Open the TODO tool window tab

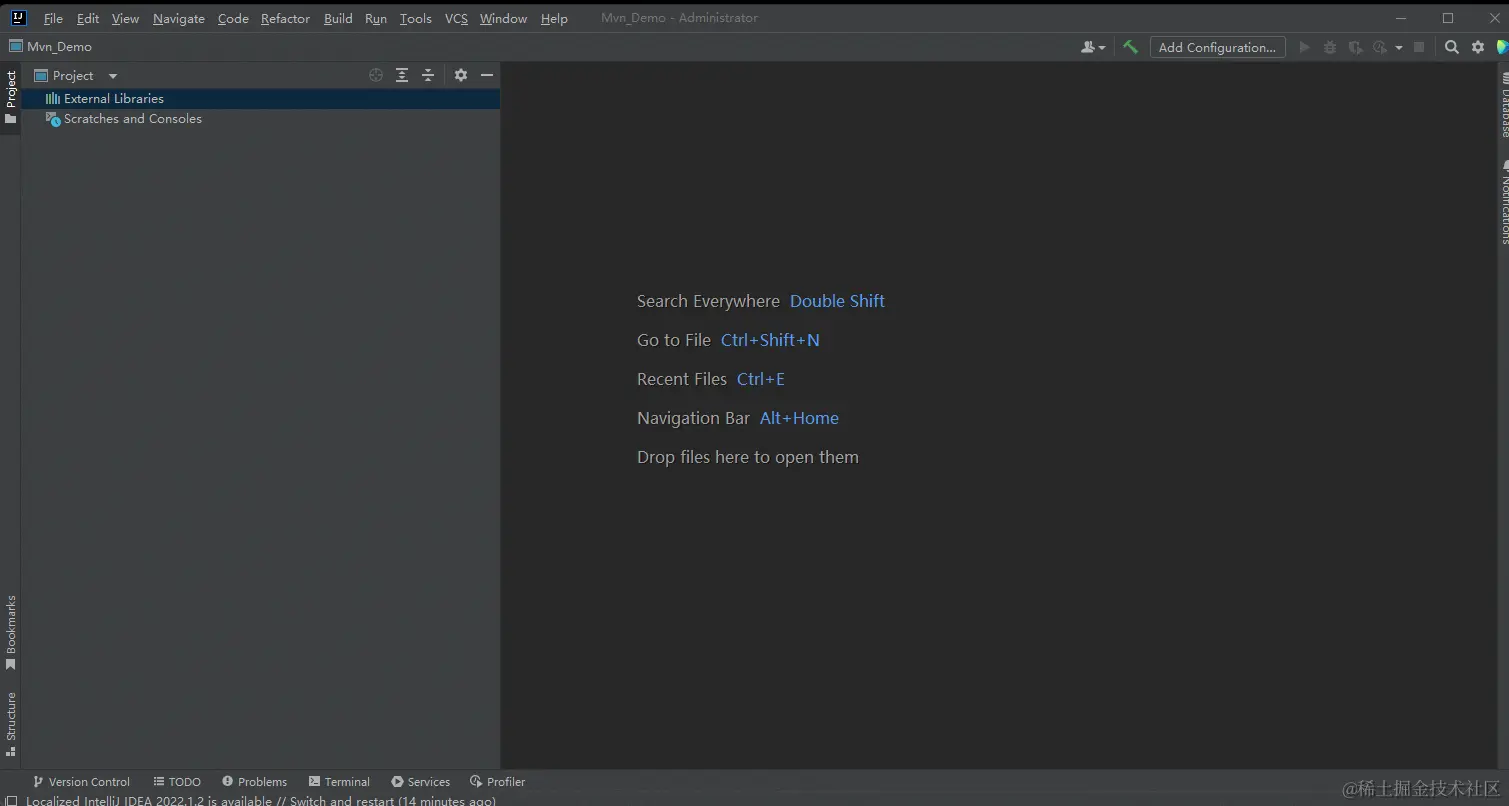(x=177, y=782)
